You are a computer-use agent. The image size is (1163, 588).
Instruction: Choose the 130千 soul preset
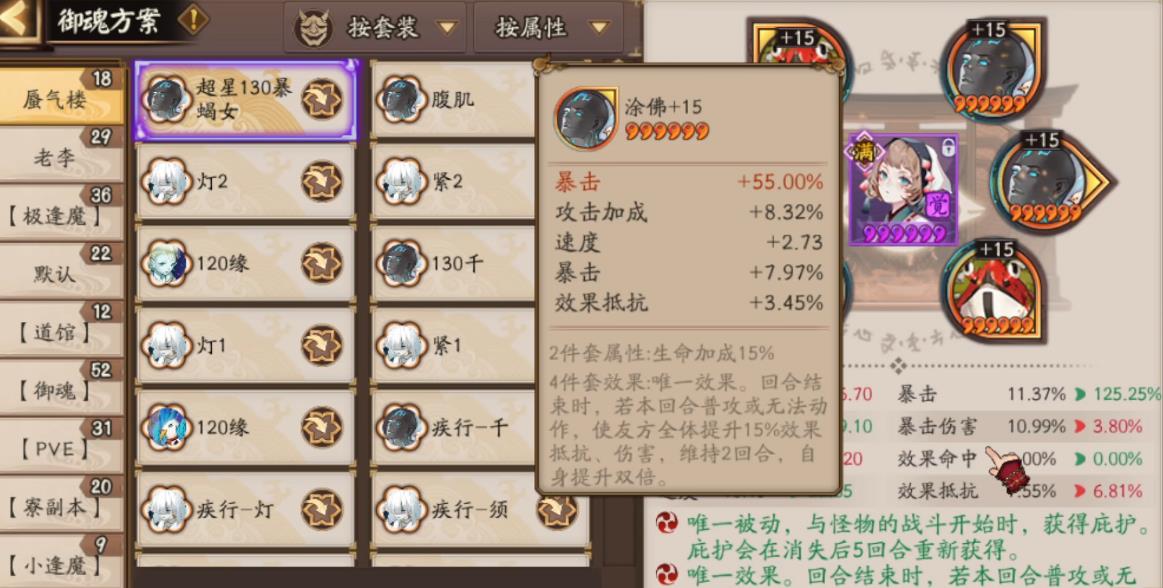[x=452, y=263]
